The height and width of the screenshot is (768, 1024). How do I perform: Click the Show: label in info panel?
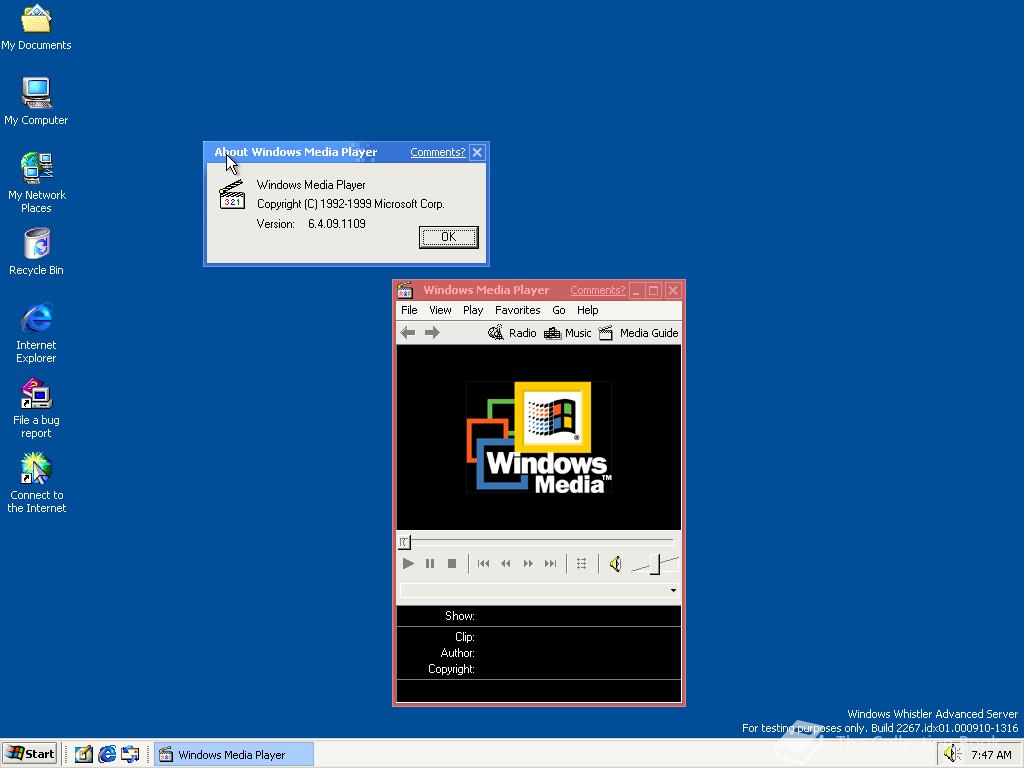click(460, 616)
